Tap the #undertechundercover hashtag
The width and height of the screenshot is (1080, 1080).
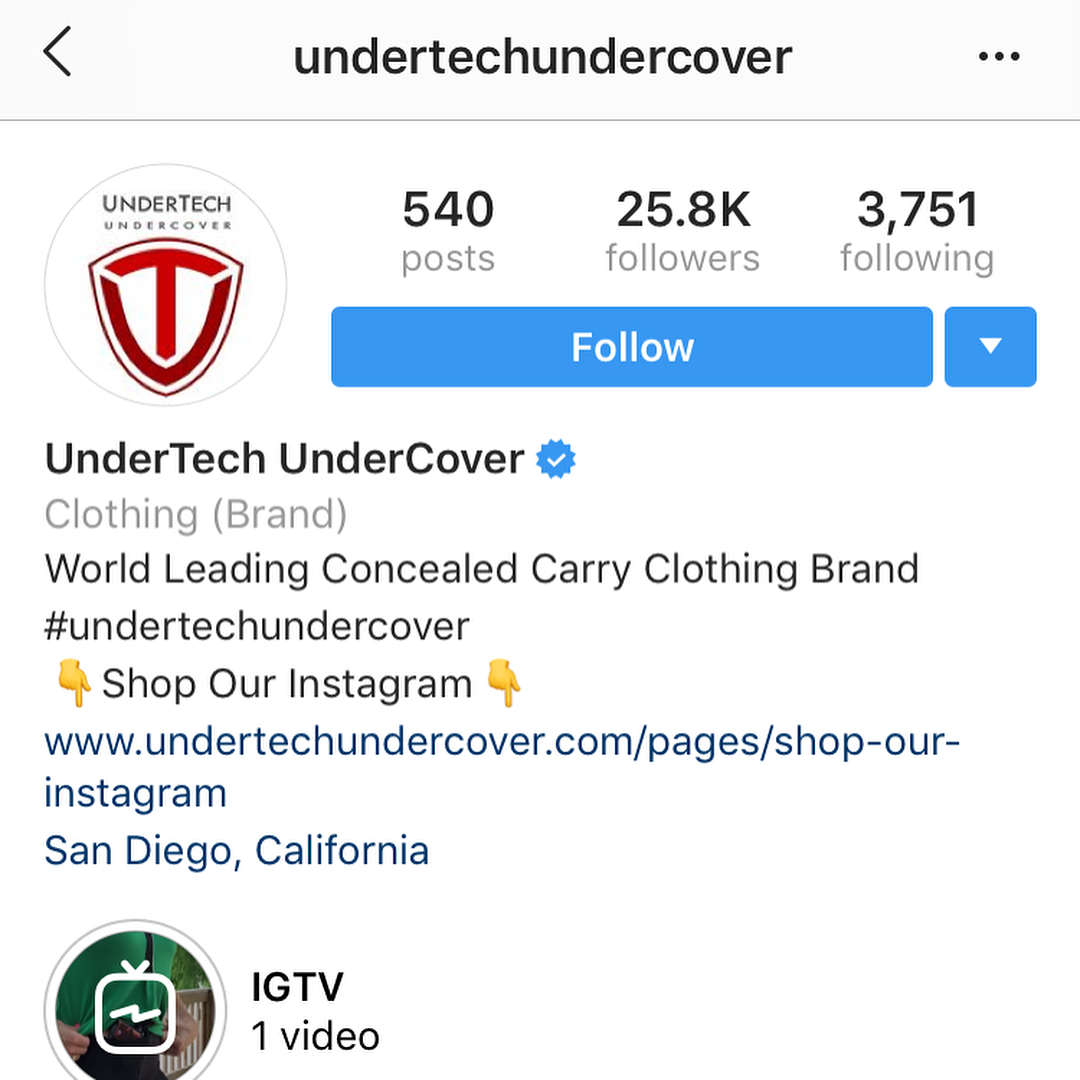coord(257,626)
